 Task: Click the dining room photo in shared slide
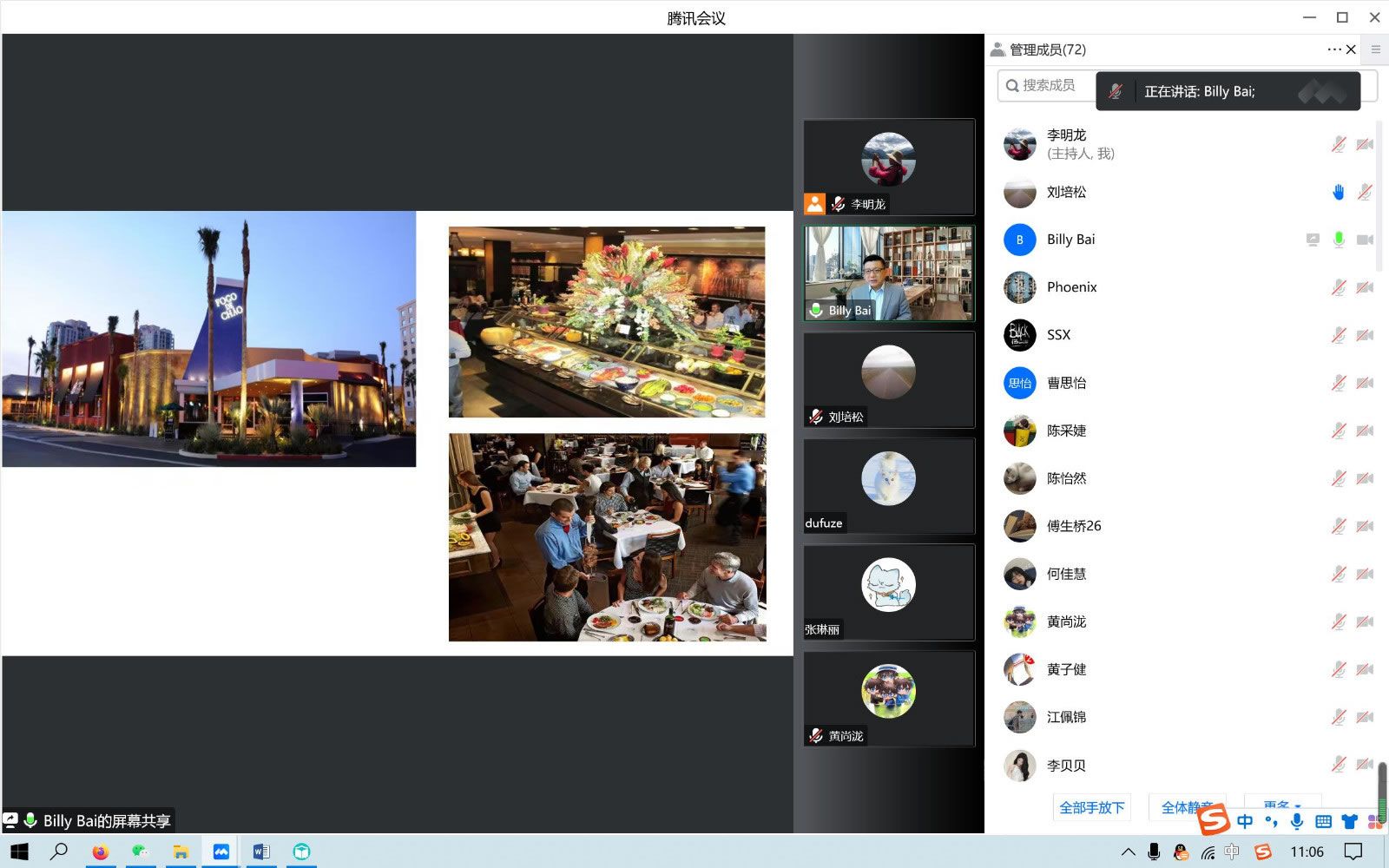coord(607,537)
